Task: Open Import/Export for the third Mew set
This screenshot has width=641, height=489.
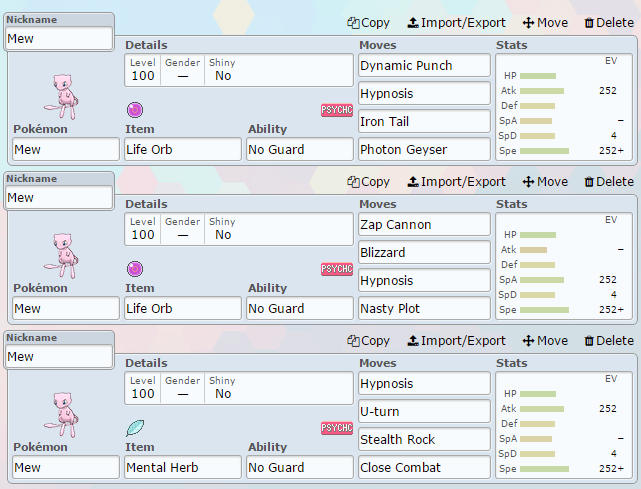Action: pos(456,341)
